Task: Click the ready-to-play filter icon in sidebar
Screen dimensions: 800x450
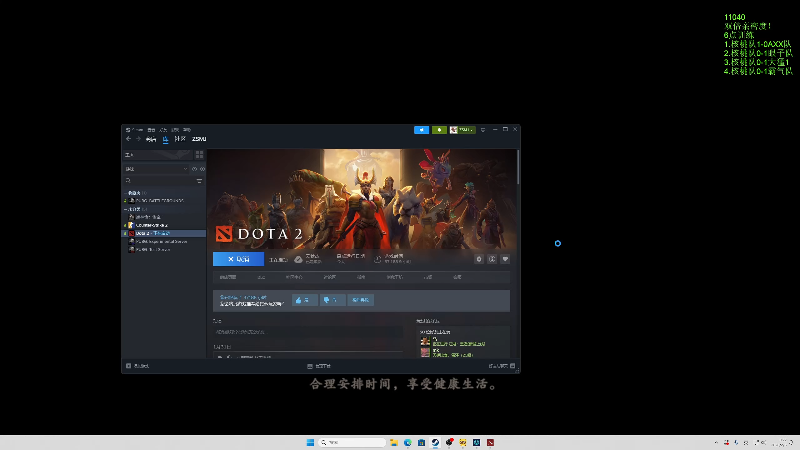Action: click(202, 169)
